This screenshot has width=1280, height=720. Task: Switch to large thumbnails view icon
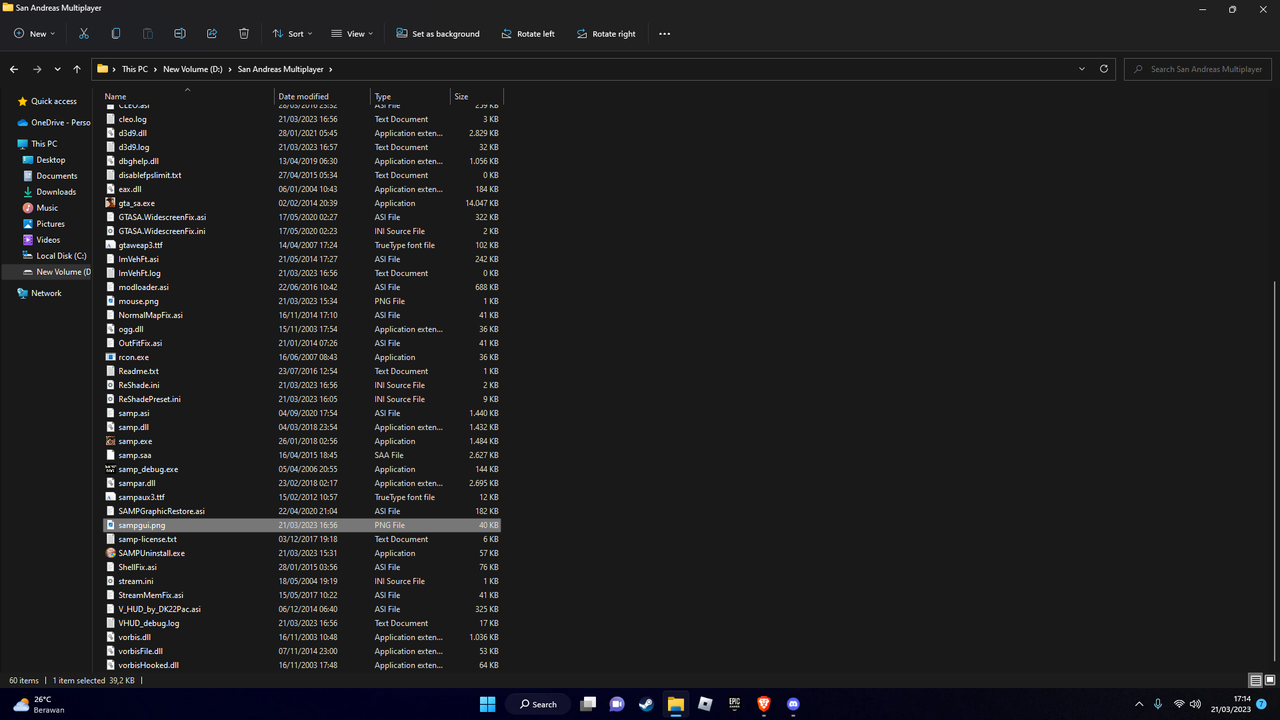(x=1268, y=681)
